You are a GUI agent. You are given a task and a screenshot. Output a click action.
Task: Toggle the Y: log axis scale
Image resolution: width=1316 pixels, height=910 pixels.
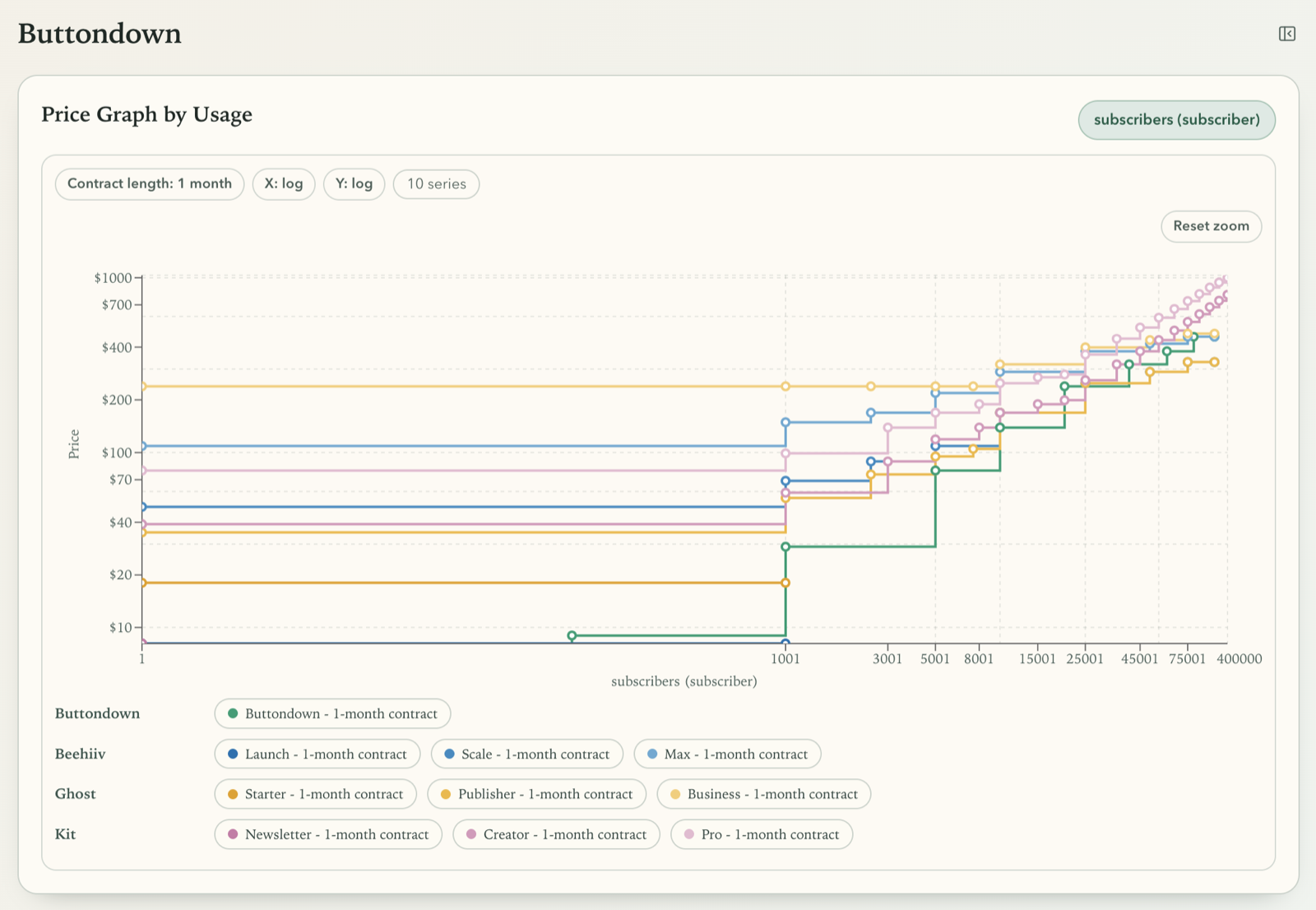tap(354, 184)
